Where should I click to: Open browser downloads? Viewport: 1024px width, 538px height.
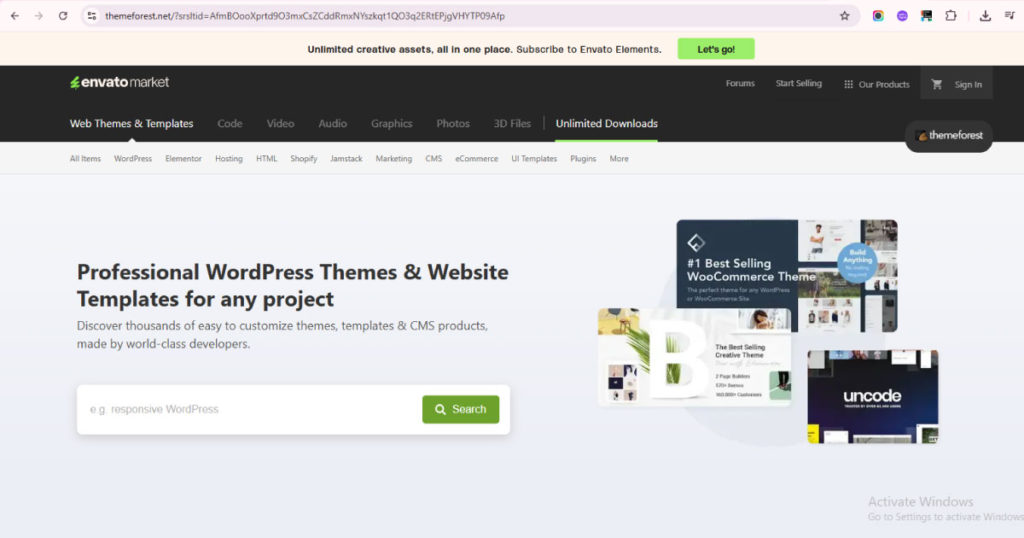pyautogui.click(x=985, y=16)
